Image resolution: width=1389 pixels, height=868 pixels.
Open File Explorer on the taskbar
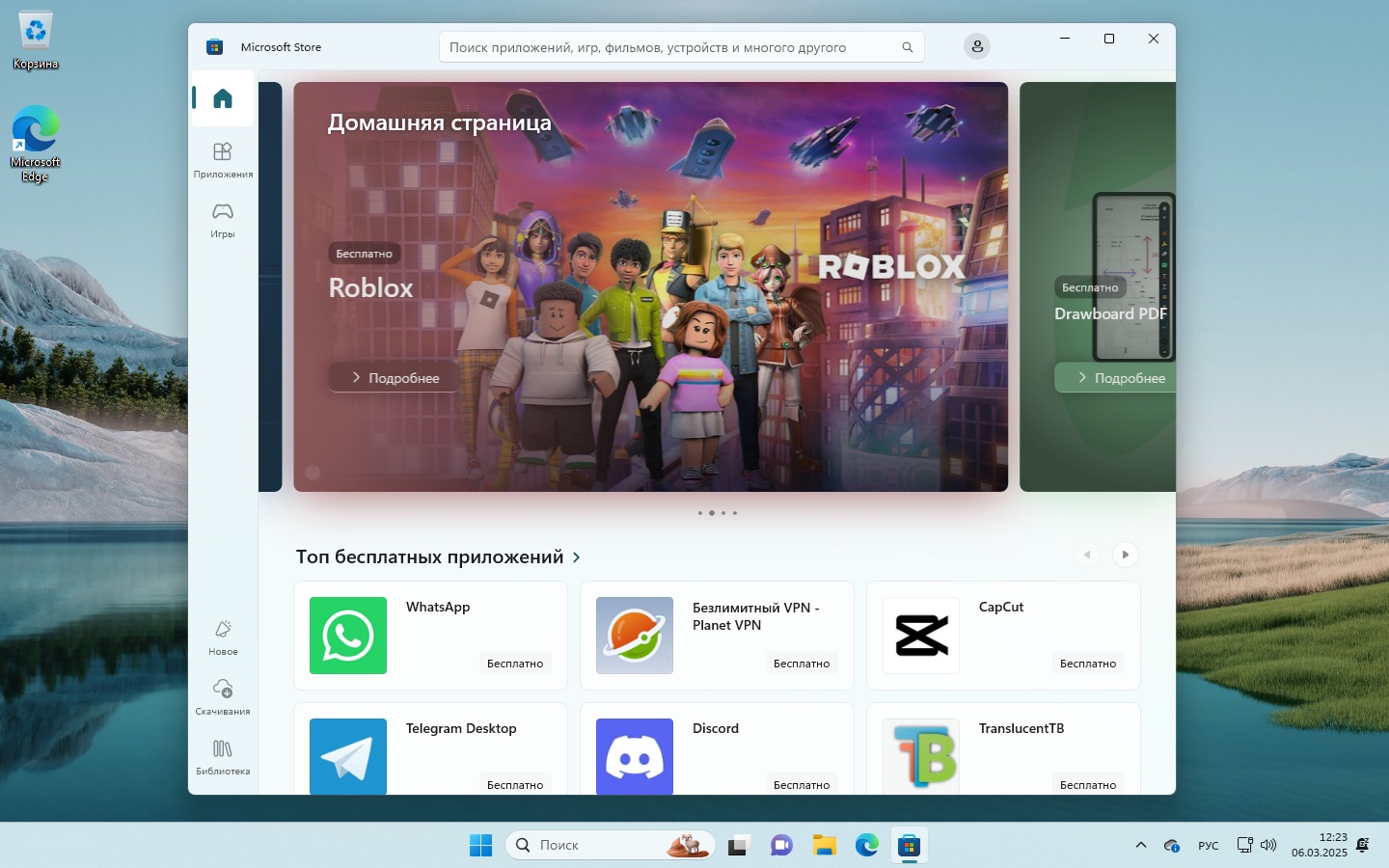(x=824, y=845)
